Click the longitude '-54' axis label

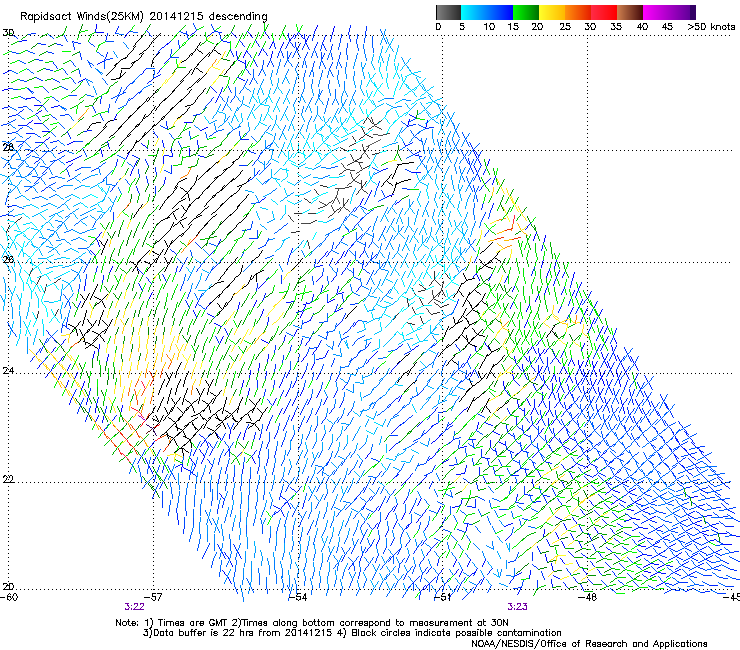click(298, 597)
